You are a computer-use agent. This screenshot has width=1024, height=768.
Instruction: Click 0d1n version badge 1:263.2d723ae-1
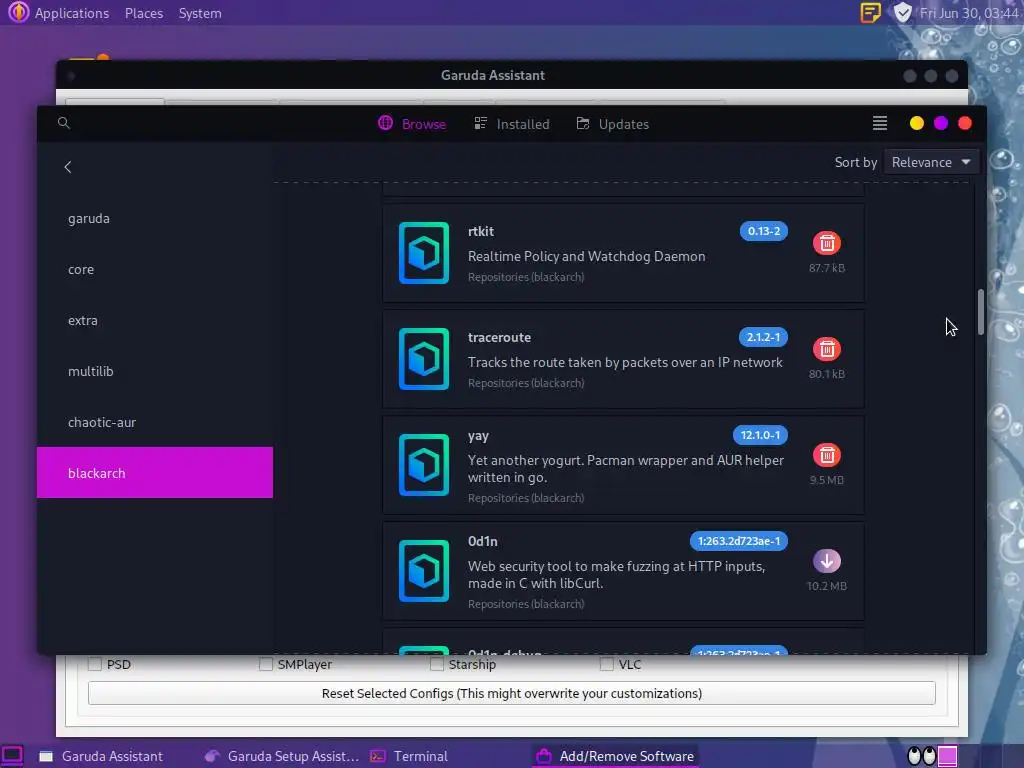[739, 541]
